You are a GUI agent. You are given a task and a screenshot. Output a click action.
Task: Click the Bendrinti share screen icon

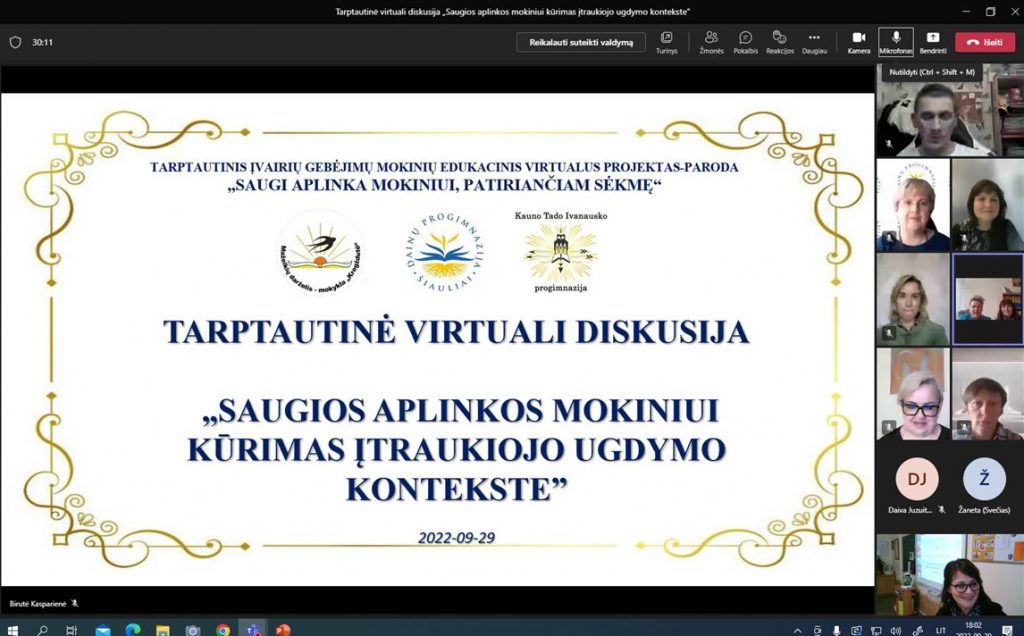[x=933, y=38]
